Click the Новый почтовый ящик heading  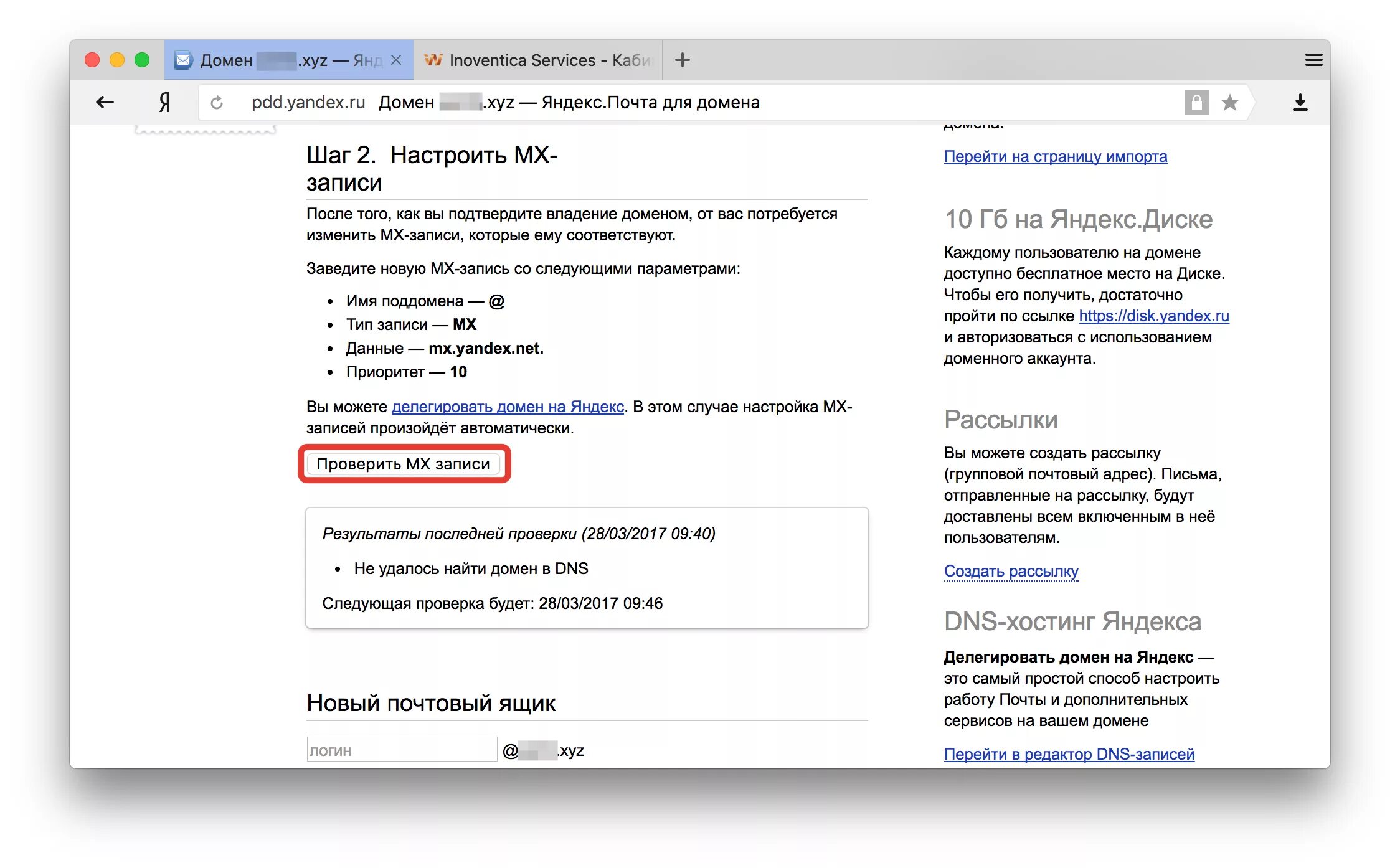click(x=431, y=703)
